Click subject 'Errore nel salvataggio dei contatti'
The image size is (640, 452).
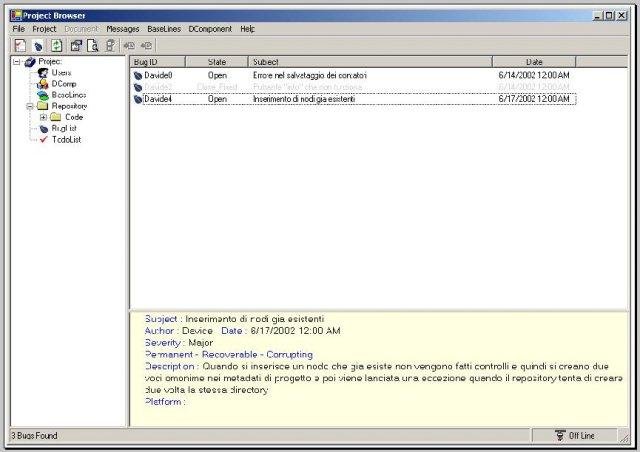point(309,76)
